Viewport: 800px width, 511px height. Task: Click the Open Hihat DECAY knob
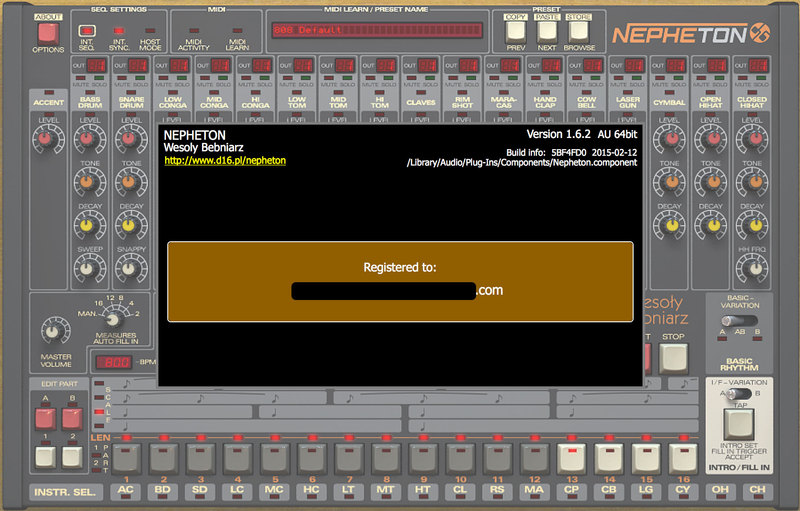coord(710,224)
